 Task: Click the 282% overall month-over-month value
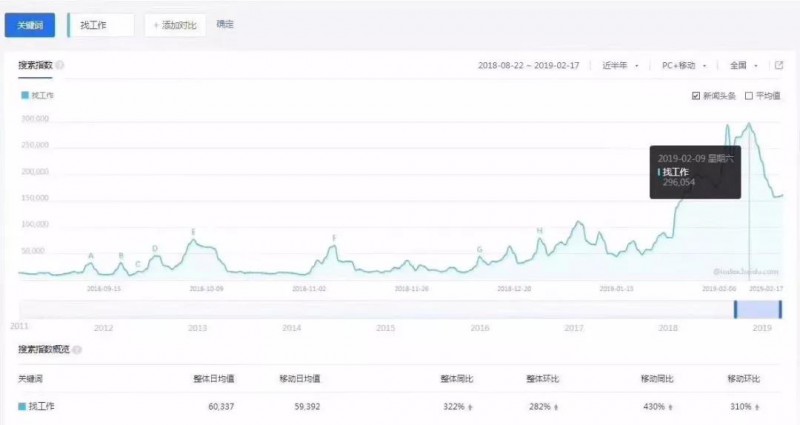point(539,407)
